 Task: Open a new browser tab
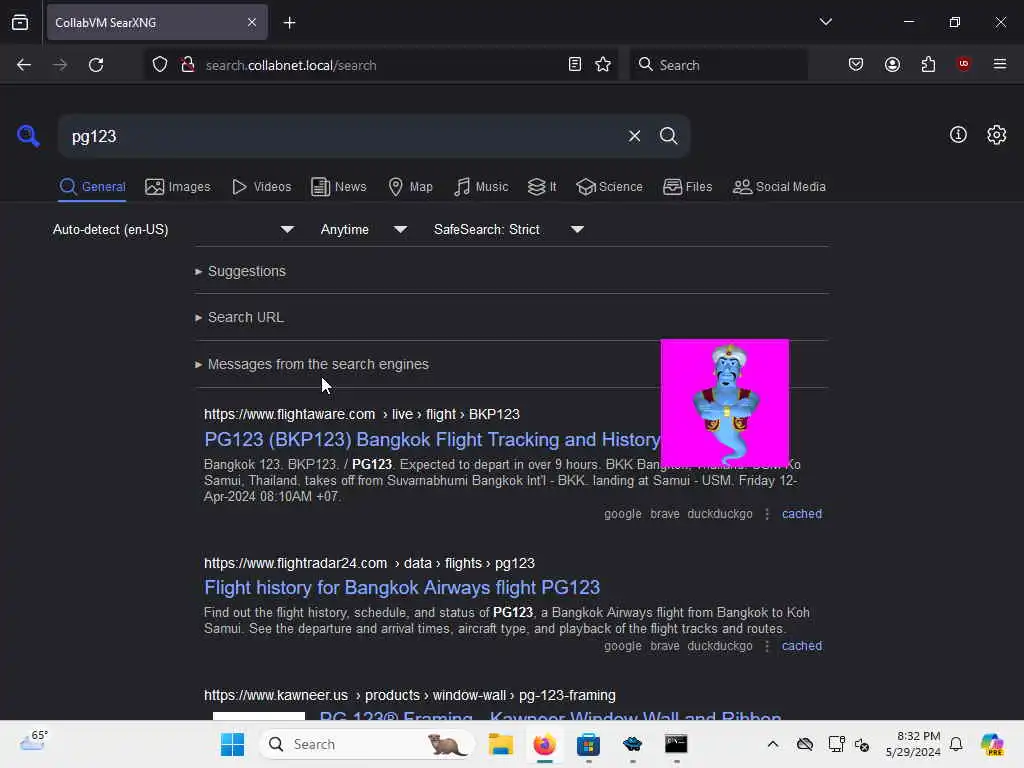[x=289, y=23]
